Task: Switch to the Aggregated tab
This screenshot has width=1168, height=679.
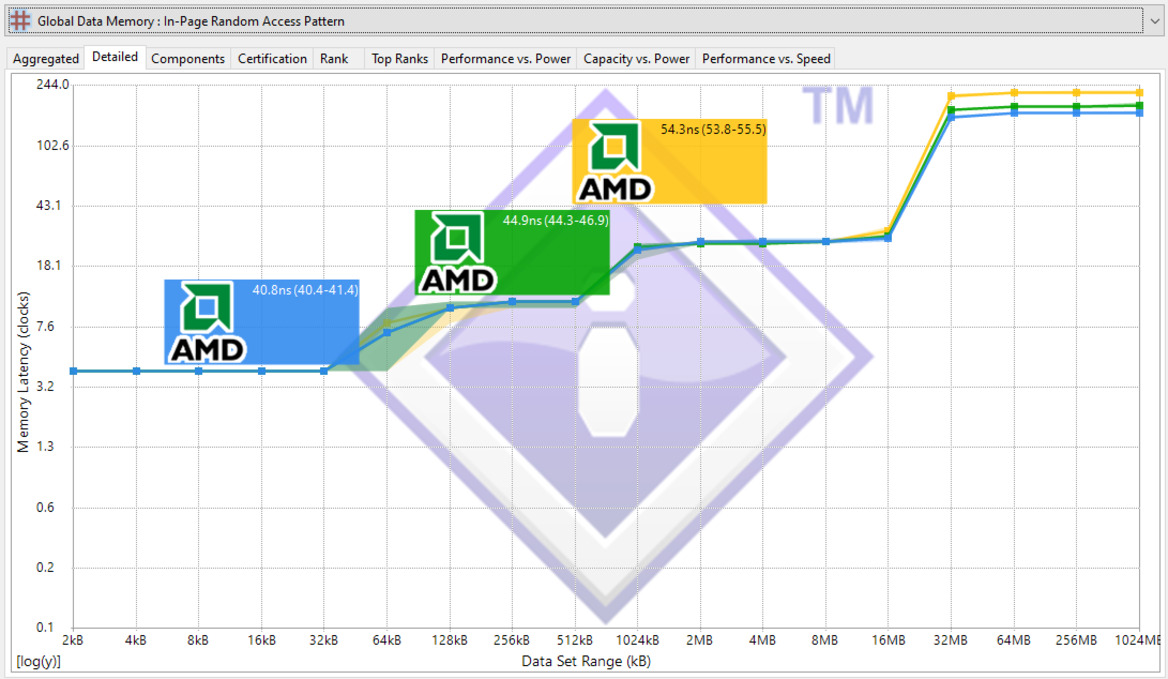Action: click(x=45, y=58)
